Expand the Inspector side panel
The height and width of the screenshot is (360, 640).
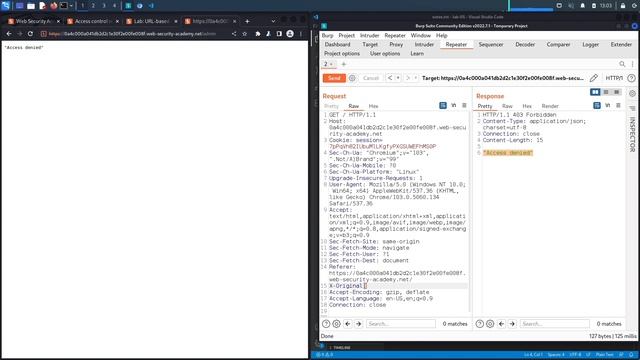(632, 134)
